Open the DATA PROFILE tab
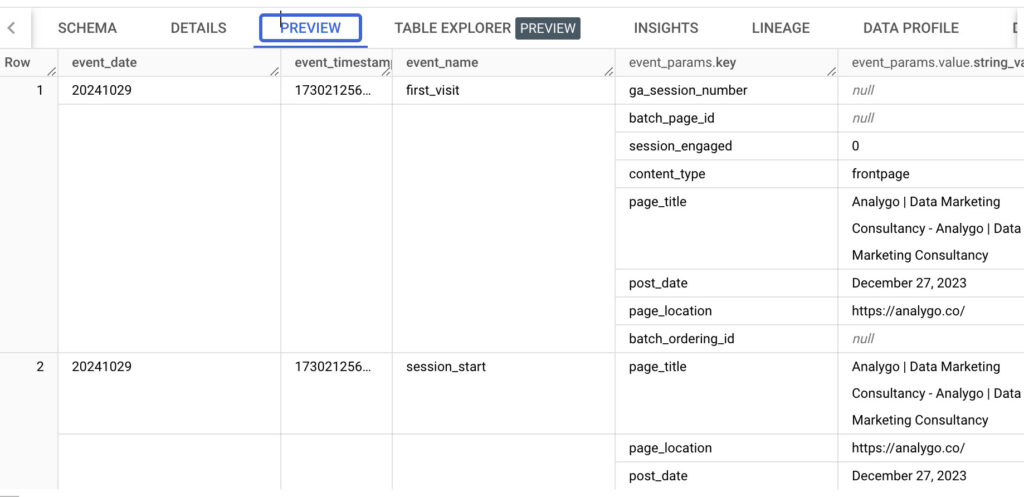 coord(910,28)
